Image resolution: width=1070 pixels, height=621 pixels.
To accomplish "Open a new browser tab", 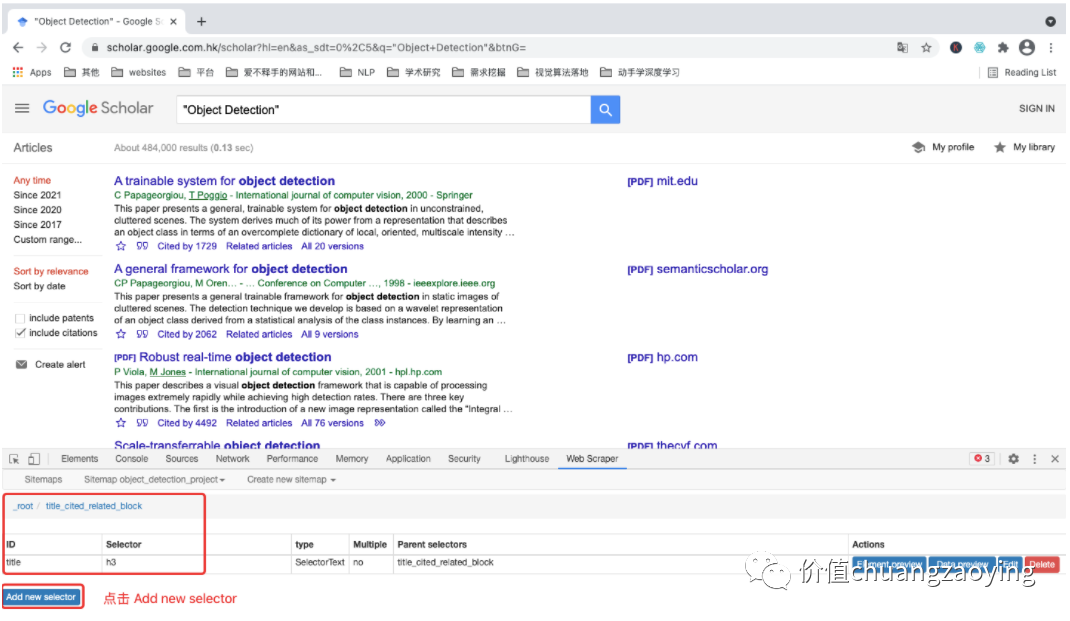I will pos(201,21).
